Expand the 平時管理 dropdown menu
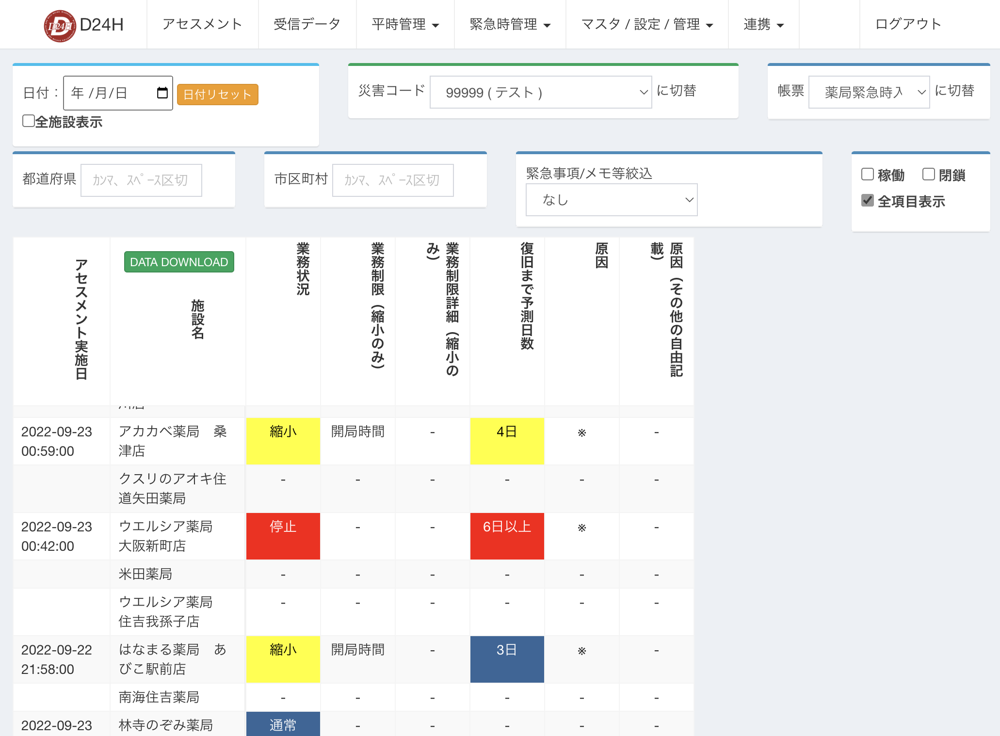Screen dimensions: 1000x736 (x=405, y=24)
